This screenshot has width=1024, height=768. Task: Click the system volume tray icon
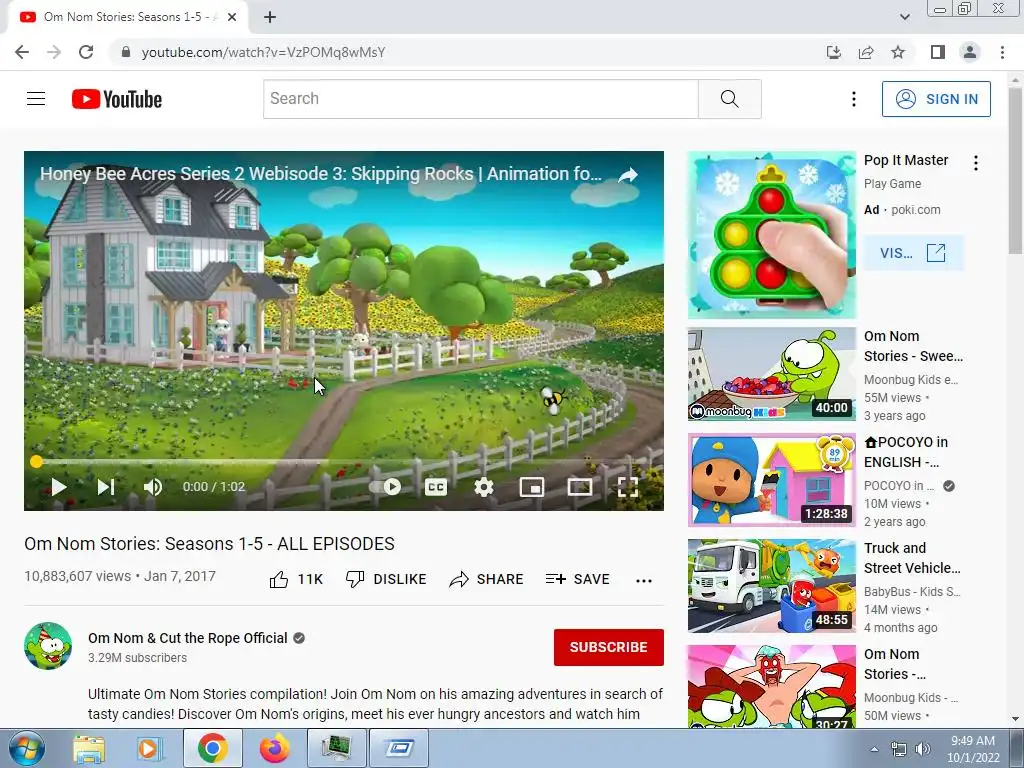922,749
